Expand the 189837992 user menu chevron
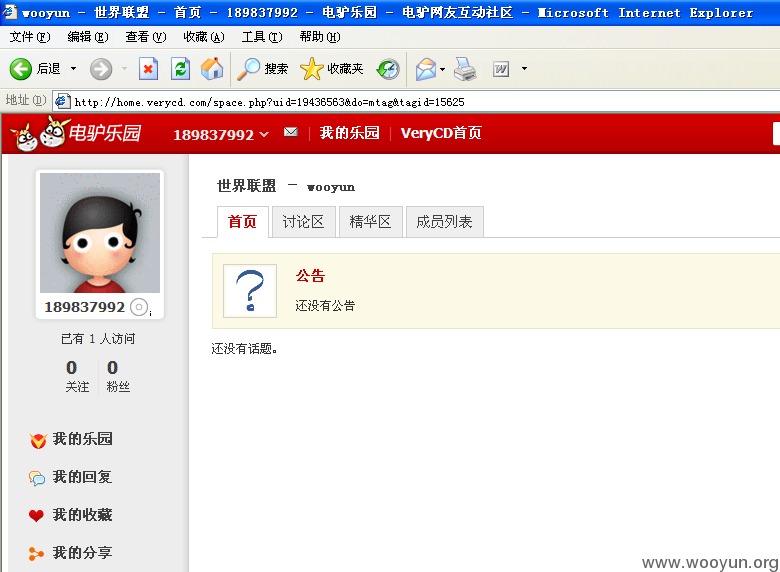Screen dimensions: 780x572 coord(264,134)
